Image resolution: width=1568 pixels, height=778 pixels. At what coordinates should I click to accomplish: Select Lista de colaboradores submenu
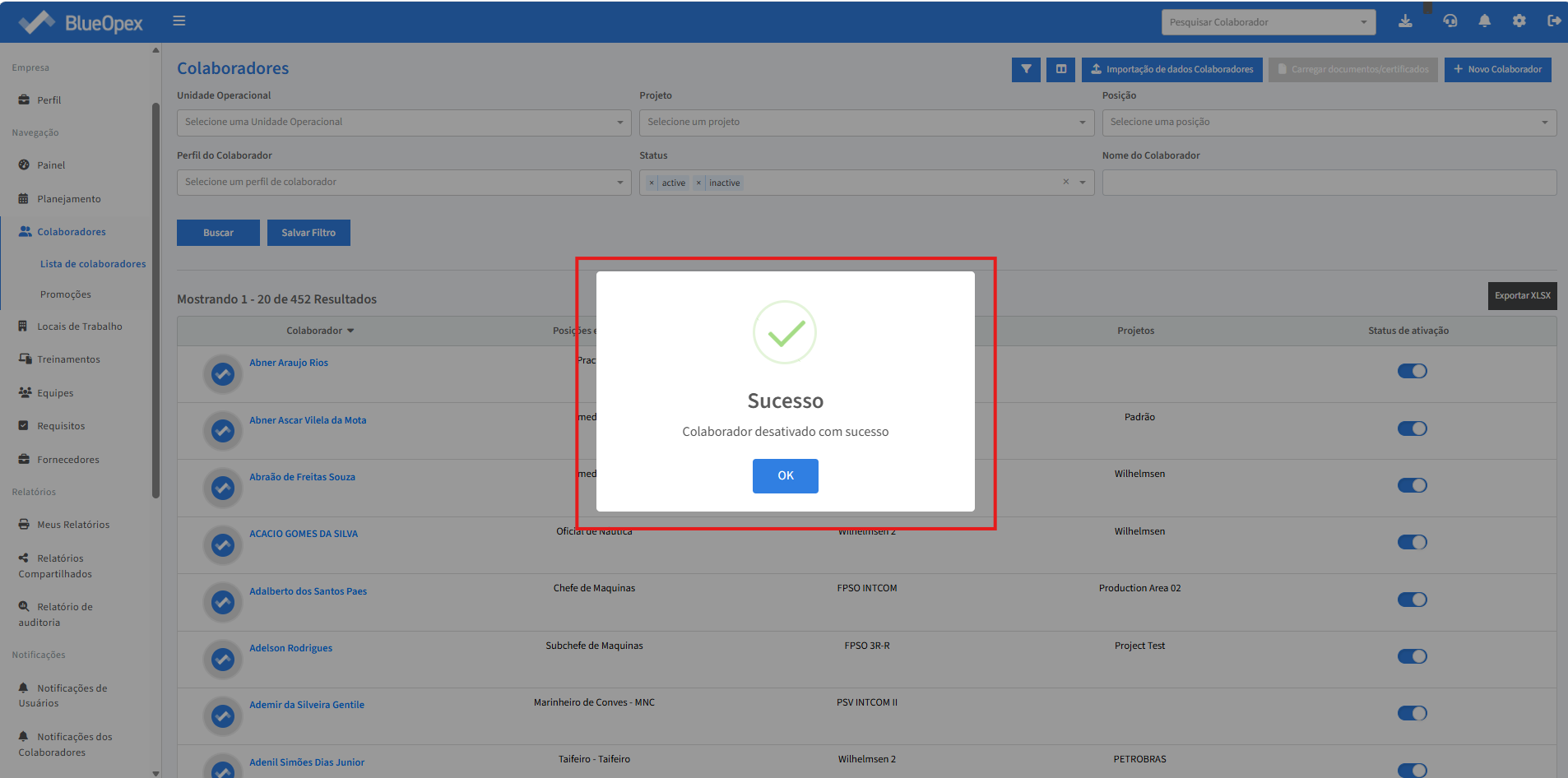tap(93, 264)
